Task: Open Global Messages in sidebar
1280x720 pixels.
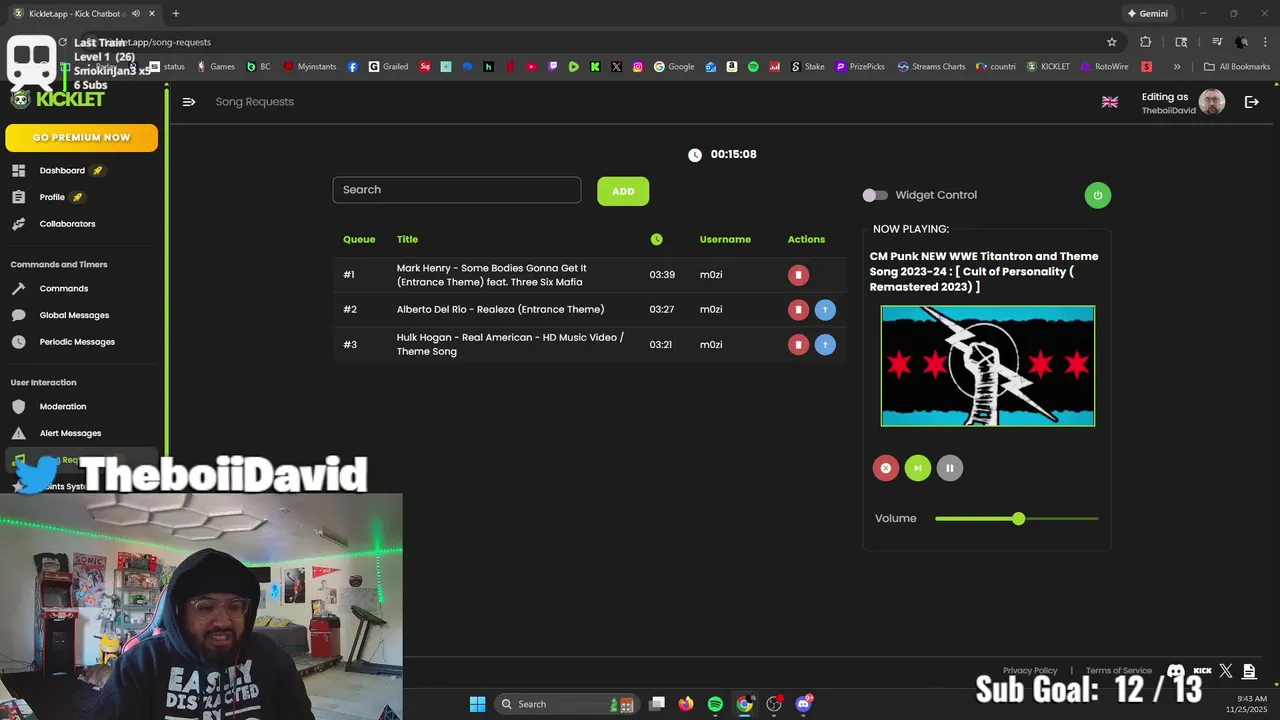Action: pyautogui.click(x=74, y=315)
